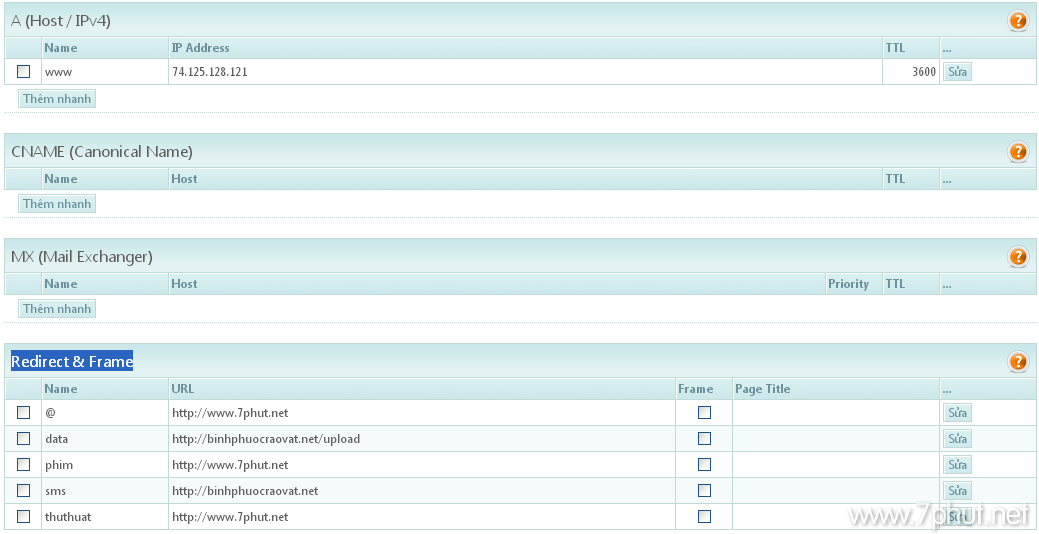The image size is (1039, 534).
Task: Click the data name cell
Action: click(105, 439)
